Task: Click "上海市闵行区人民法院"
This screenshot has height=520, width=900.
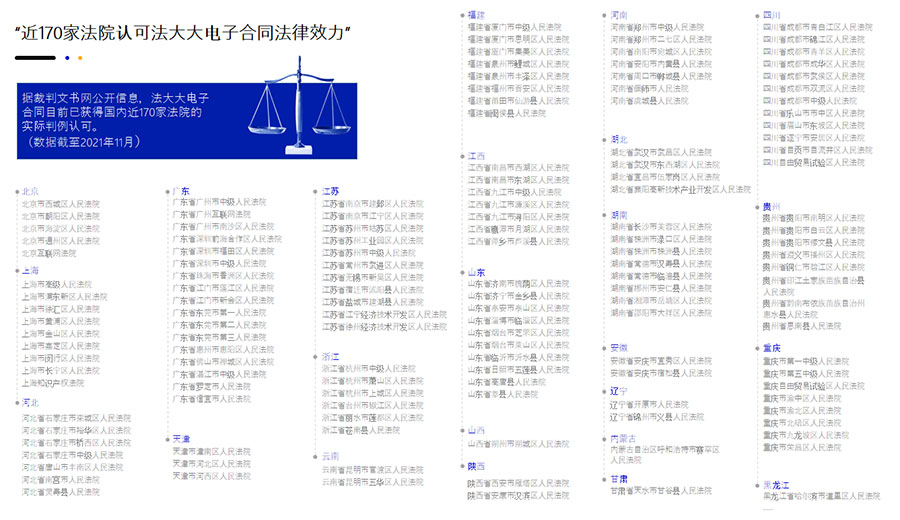Action: click(61, 358)
